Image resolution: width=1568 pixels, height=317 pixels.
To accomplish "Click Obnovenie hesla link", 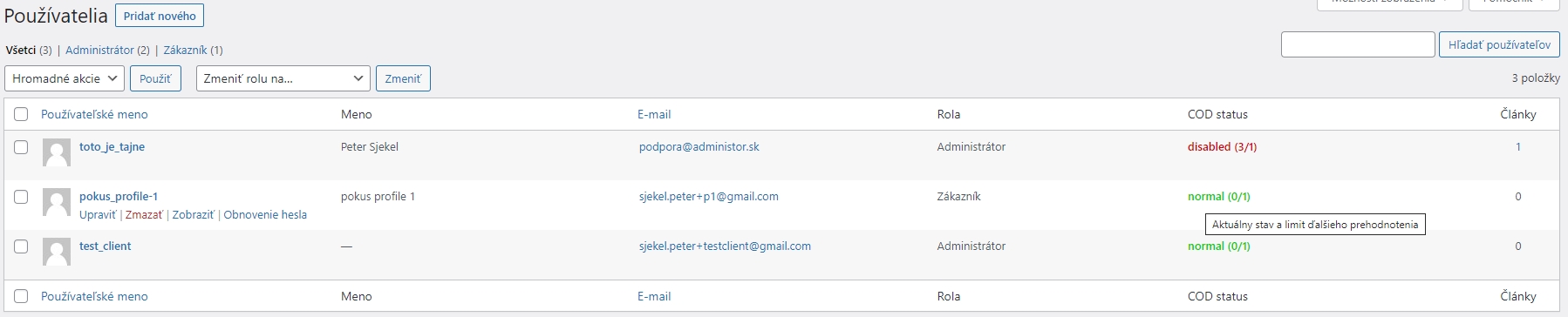I will 265,214.
